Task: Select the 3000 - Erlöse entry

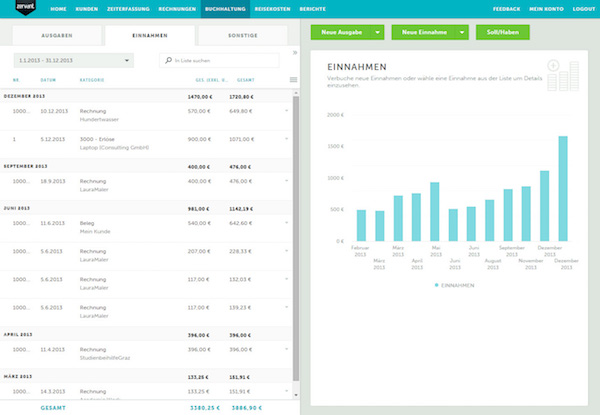Action: click(x=146, y=144)
